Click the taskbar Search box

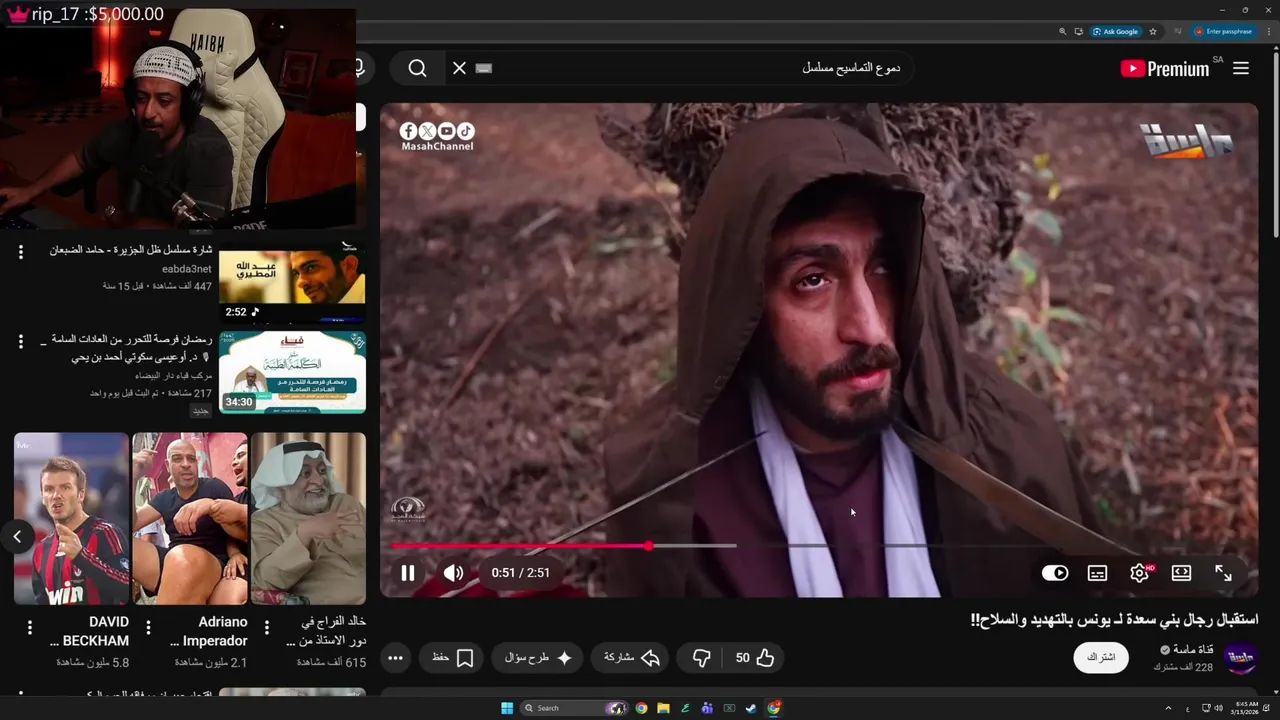[573, 708]
